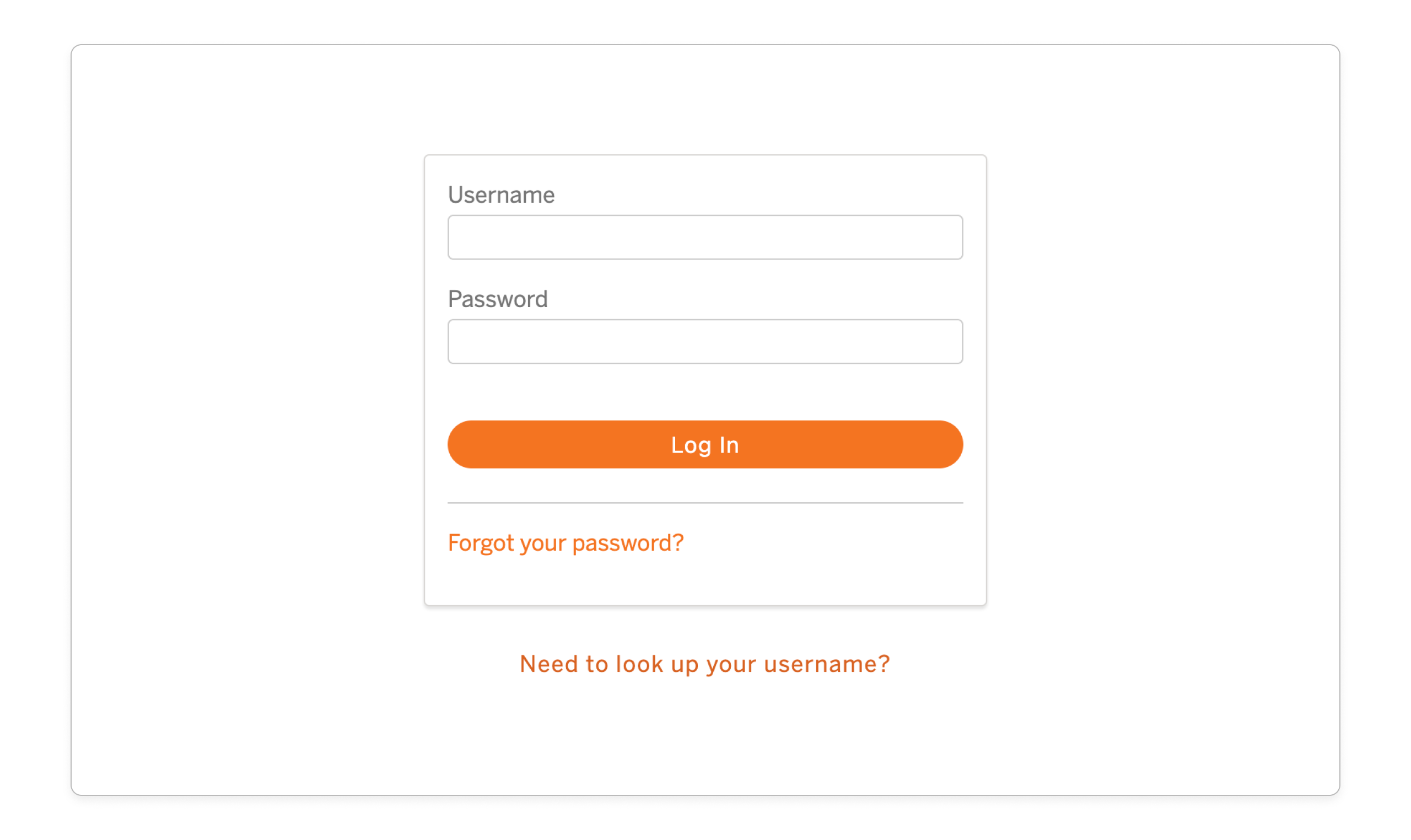This screenshot has height=840, width=1411.
Task: Start password recovery via Forgot your password
Action: click(565, 543)
